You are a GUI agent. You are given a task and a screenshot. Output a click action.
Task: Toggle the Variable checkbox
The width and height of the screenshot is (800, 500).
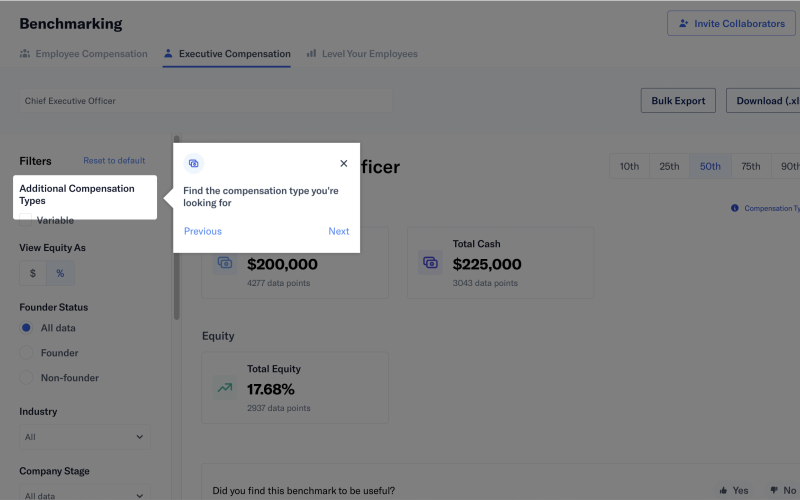point(27,220)
